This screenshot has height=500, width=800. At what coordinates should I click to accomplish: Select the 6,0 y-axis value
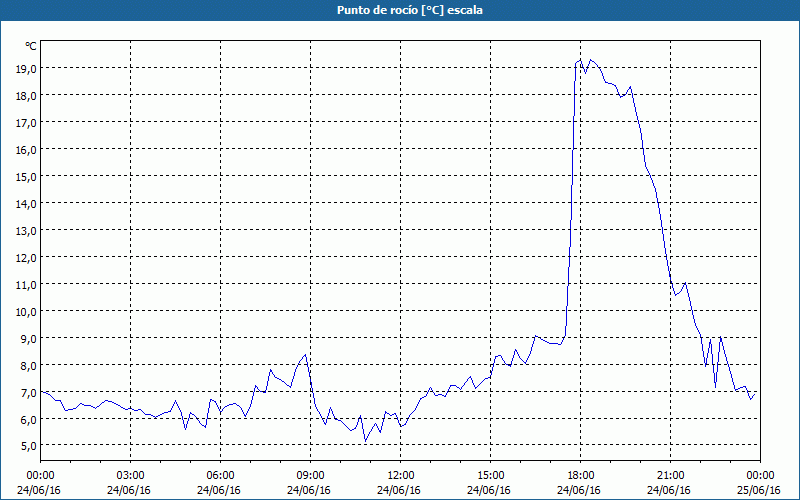pos(29,420)
